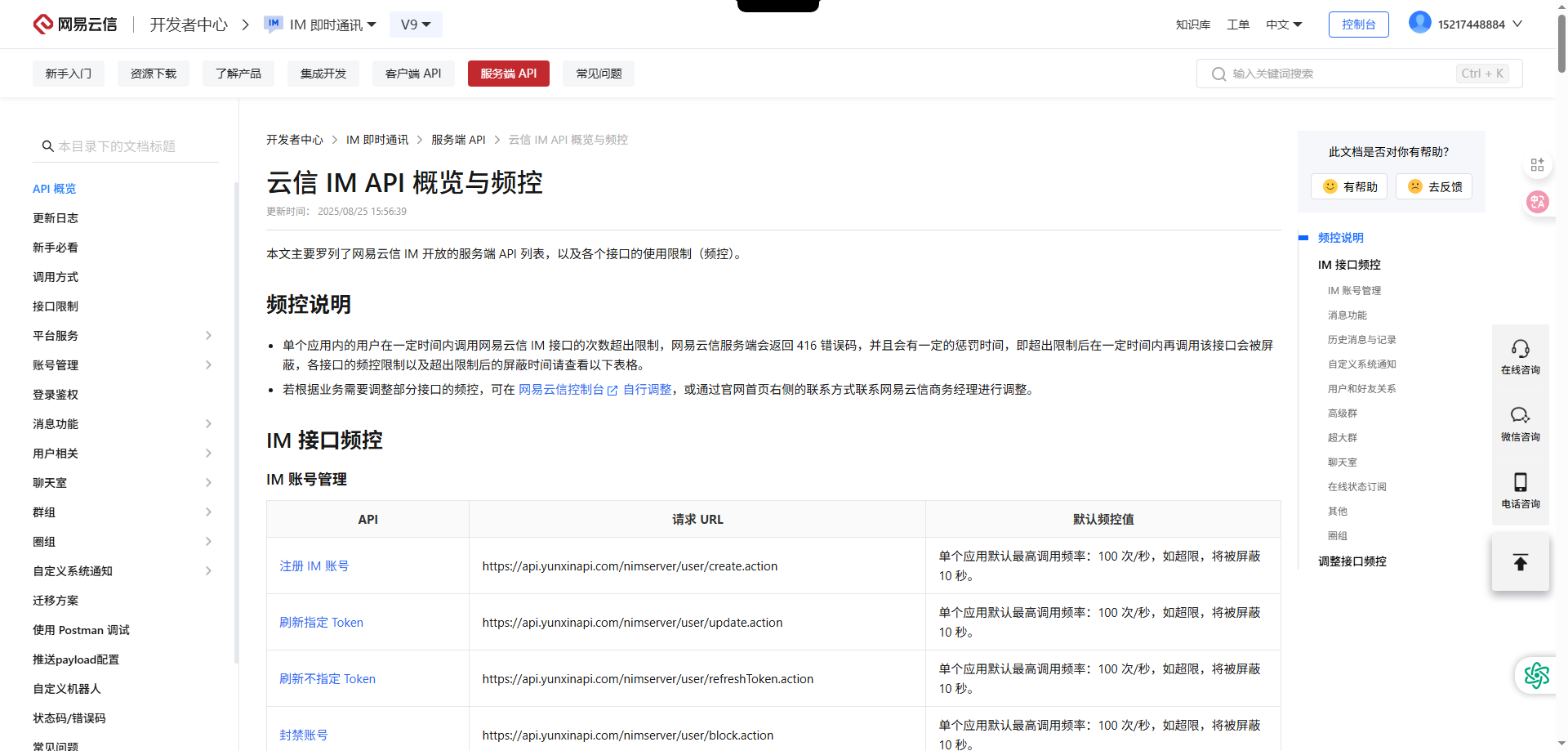Open the 网易云信控制台 link
This screenshot has width=1568, height=751.
click(x=561, y=390)
